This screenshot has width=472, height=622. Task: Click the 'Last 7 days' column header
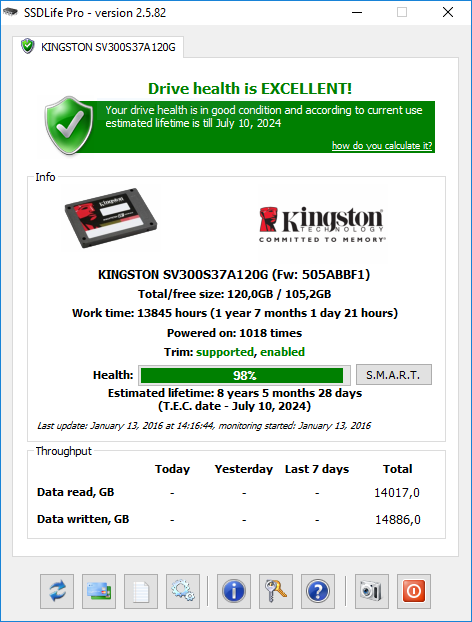tap(317, 469)
